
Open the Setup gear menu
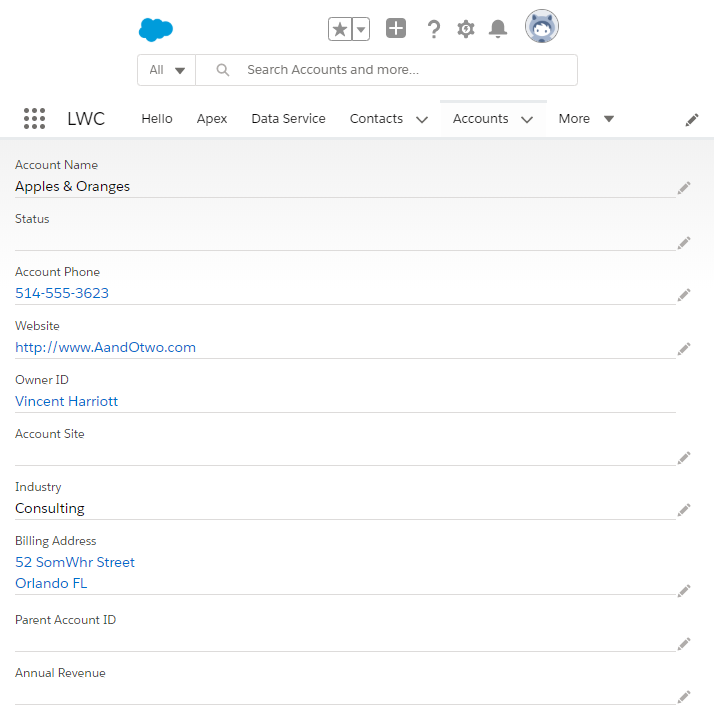pos(466,29)
